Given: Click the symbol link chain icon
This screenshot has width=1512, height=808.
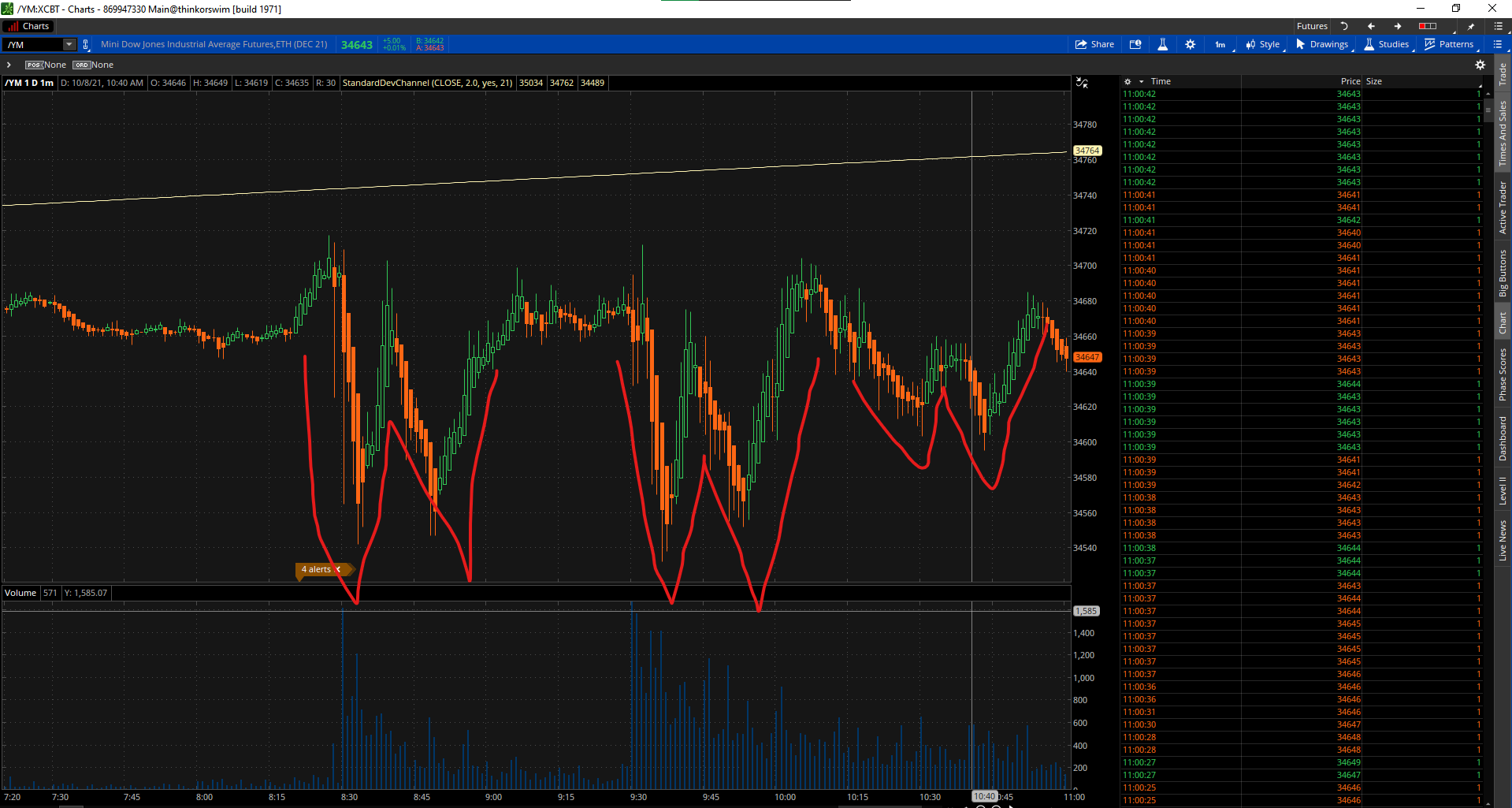Looking at the screenshot, I should pos(86,44).
